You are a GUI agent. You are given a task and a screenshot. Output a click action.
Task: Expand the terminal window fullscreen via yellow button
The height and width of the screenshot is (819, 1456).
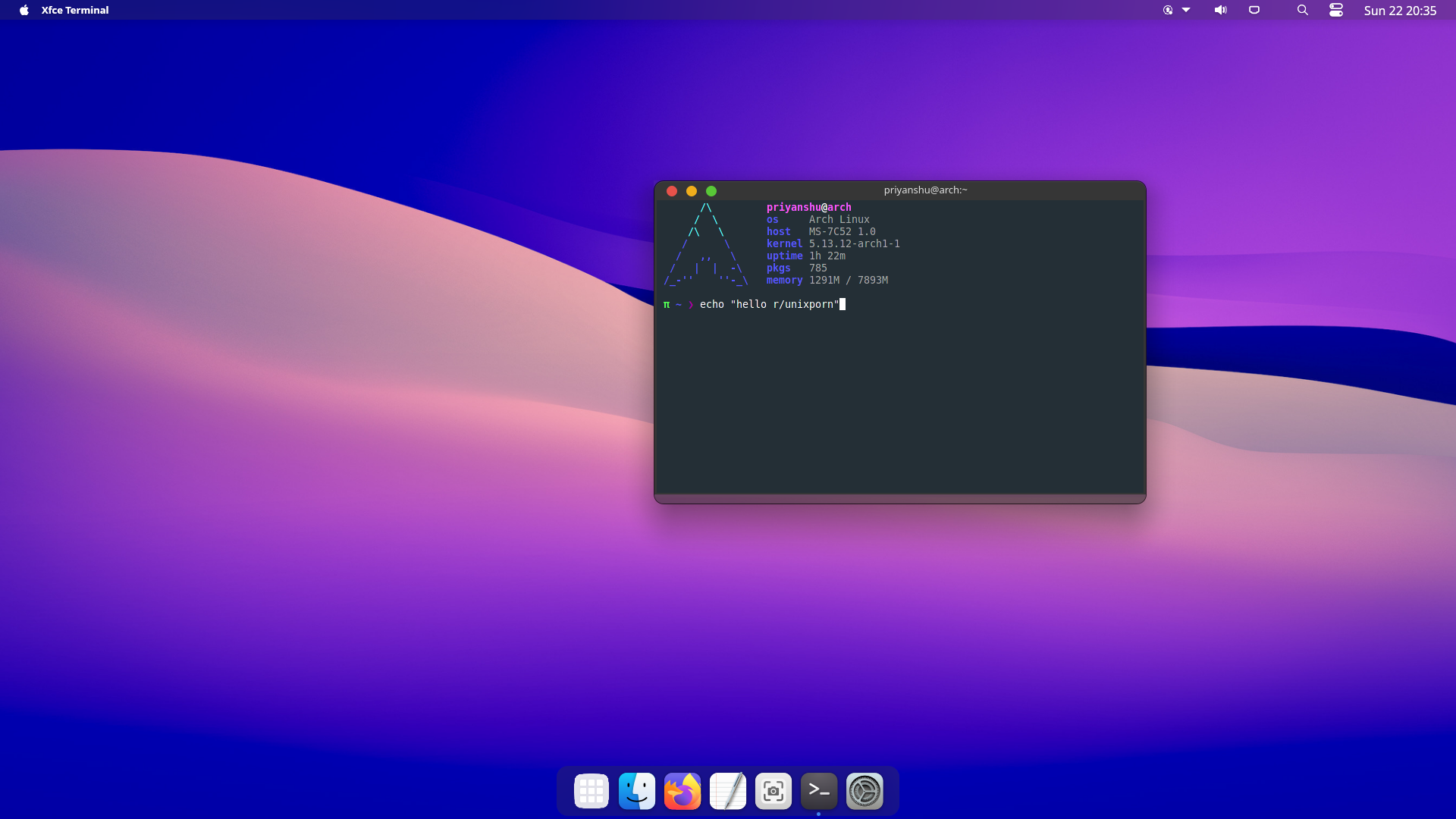pos(692,191)
